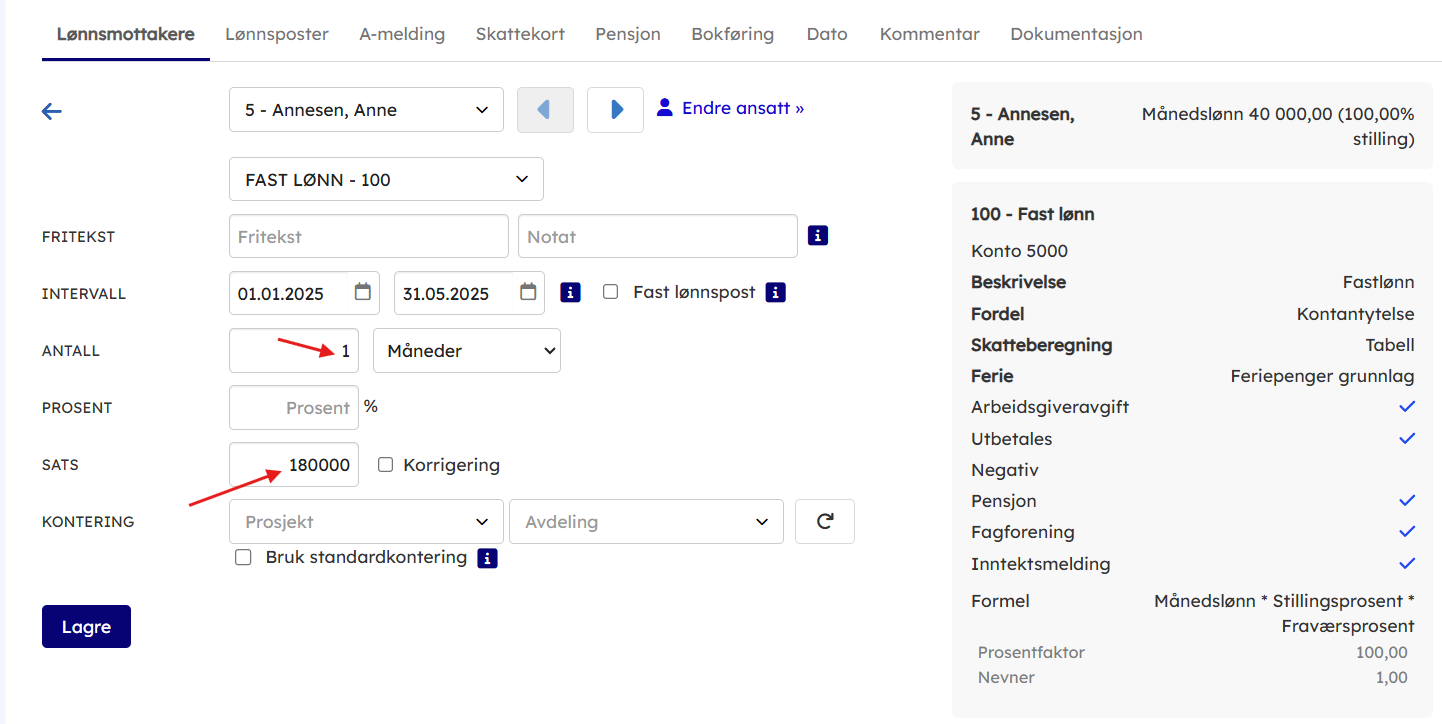Open the Skattekort tab
This screenshot has height=724, width=1442.
(x=520, y=34)
